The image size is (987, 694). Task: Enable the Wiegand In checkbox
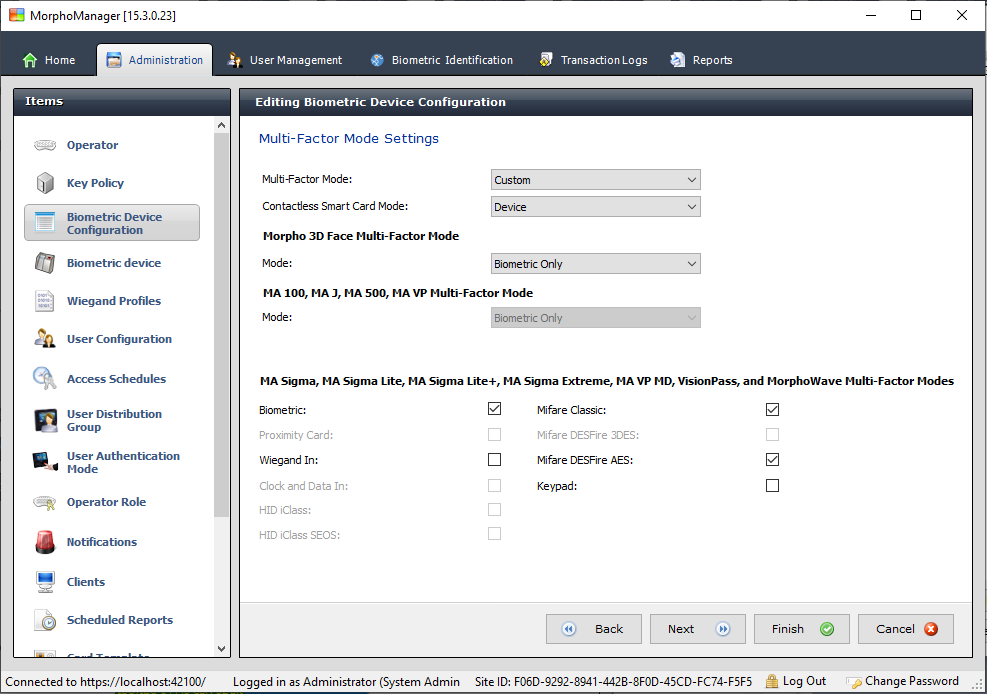point(494,459)
